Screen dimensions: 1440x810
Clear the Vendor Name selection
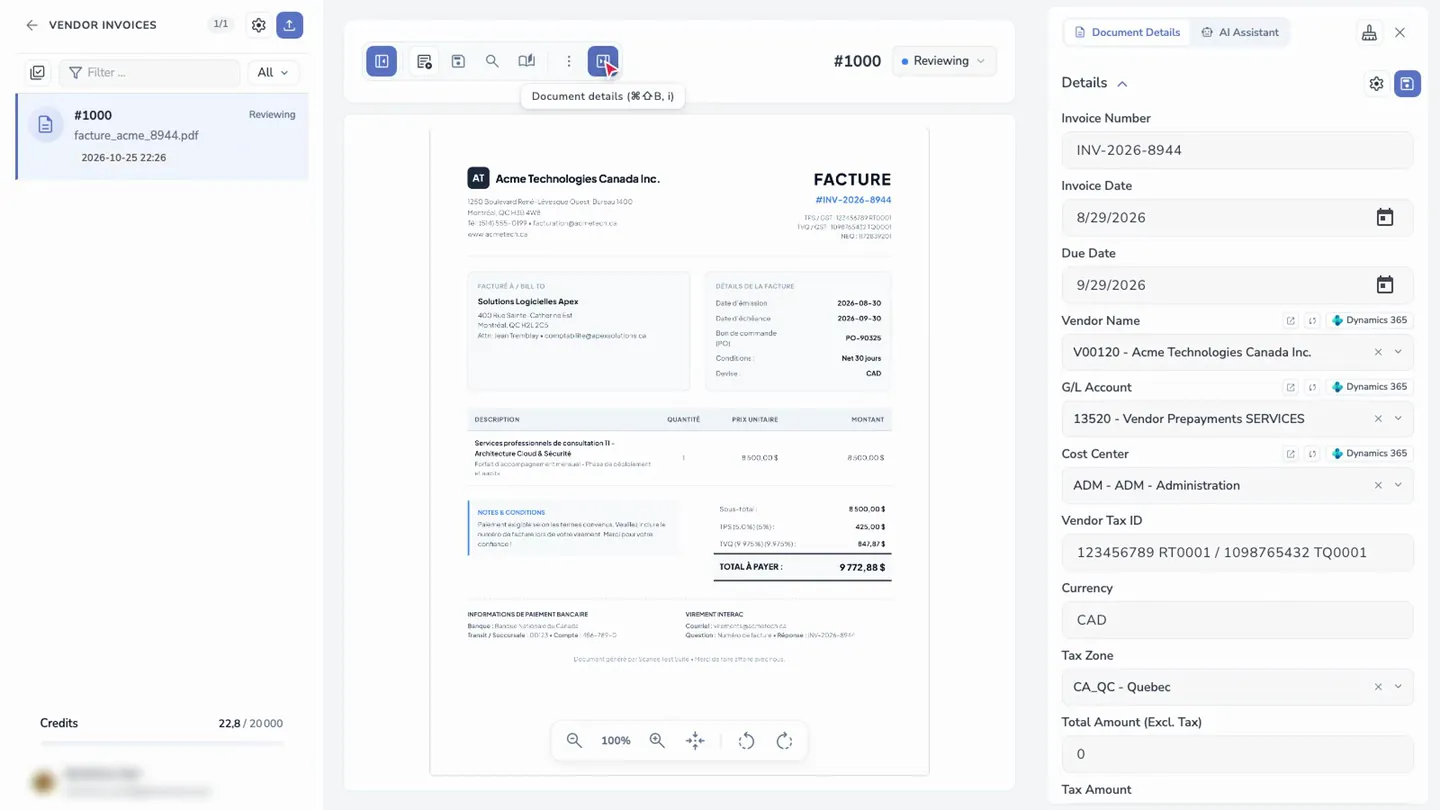tap(1378, 352)
